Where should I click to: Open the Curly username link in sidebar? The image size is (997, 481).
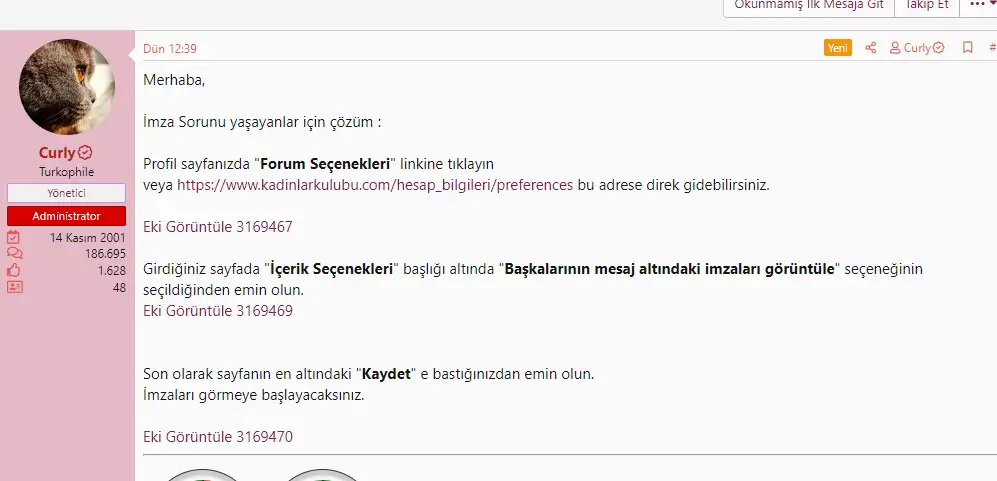coord(57,153)
